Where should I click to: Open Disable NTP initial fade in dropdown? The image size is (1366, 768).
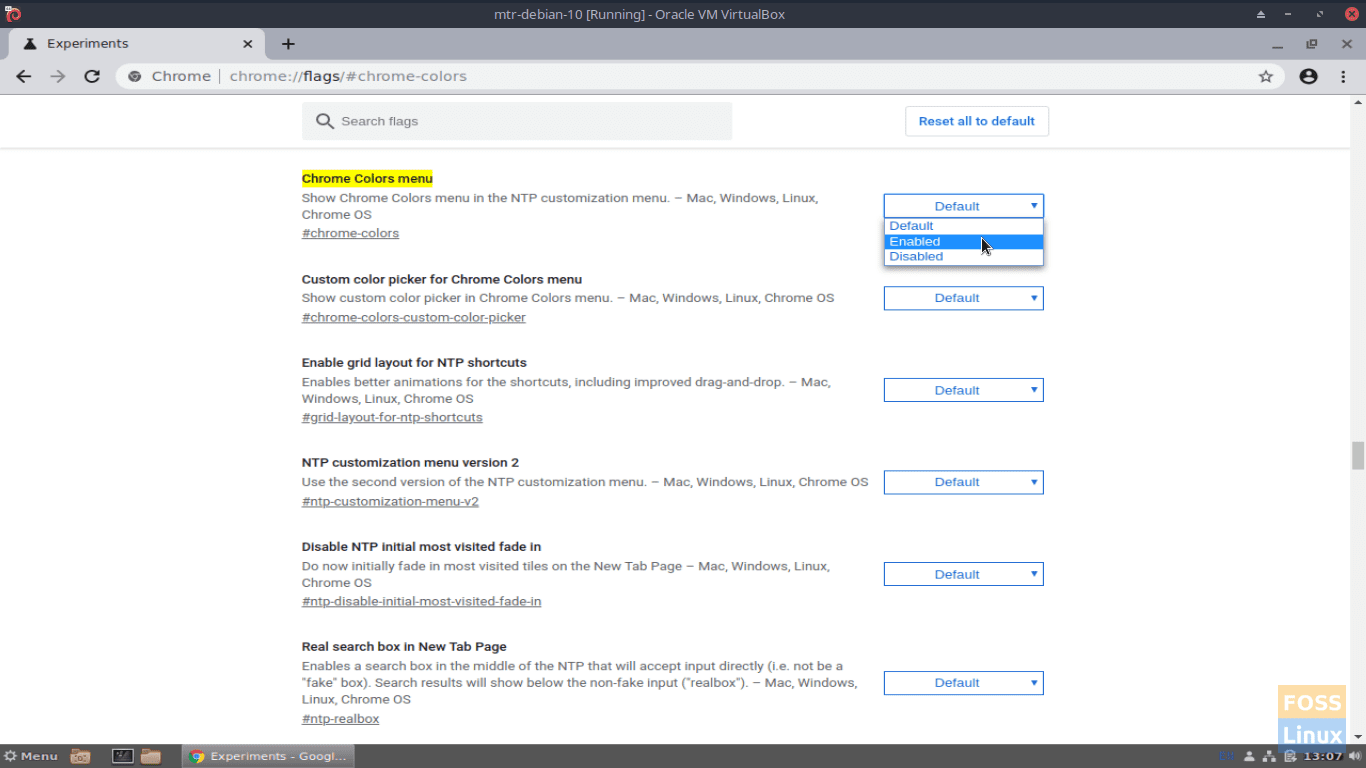tap(963, 574)
